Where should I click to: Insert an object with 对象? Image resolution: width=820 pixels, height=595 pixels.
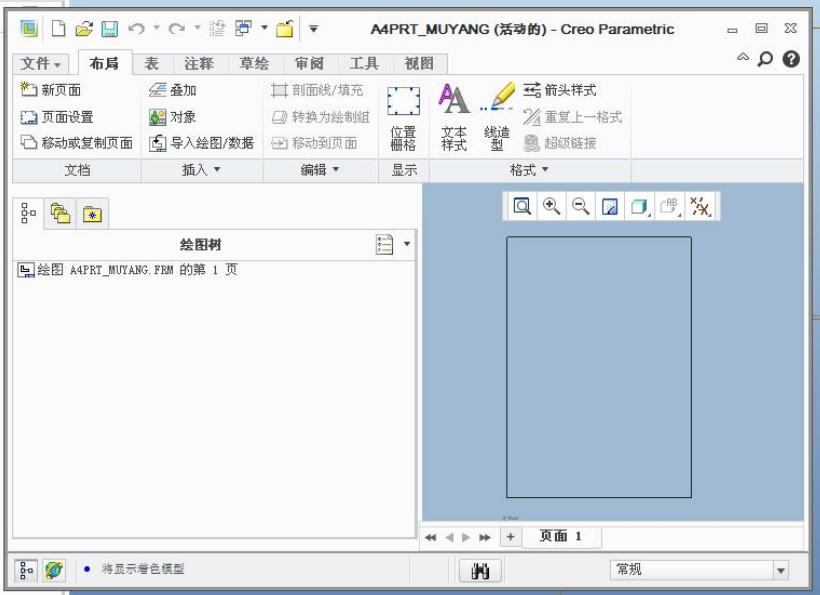click(172, 117)
